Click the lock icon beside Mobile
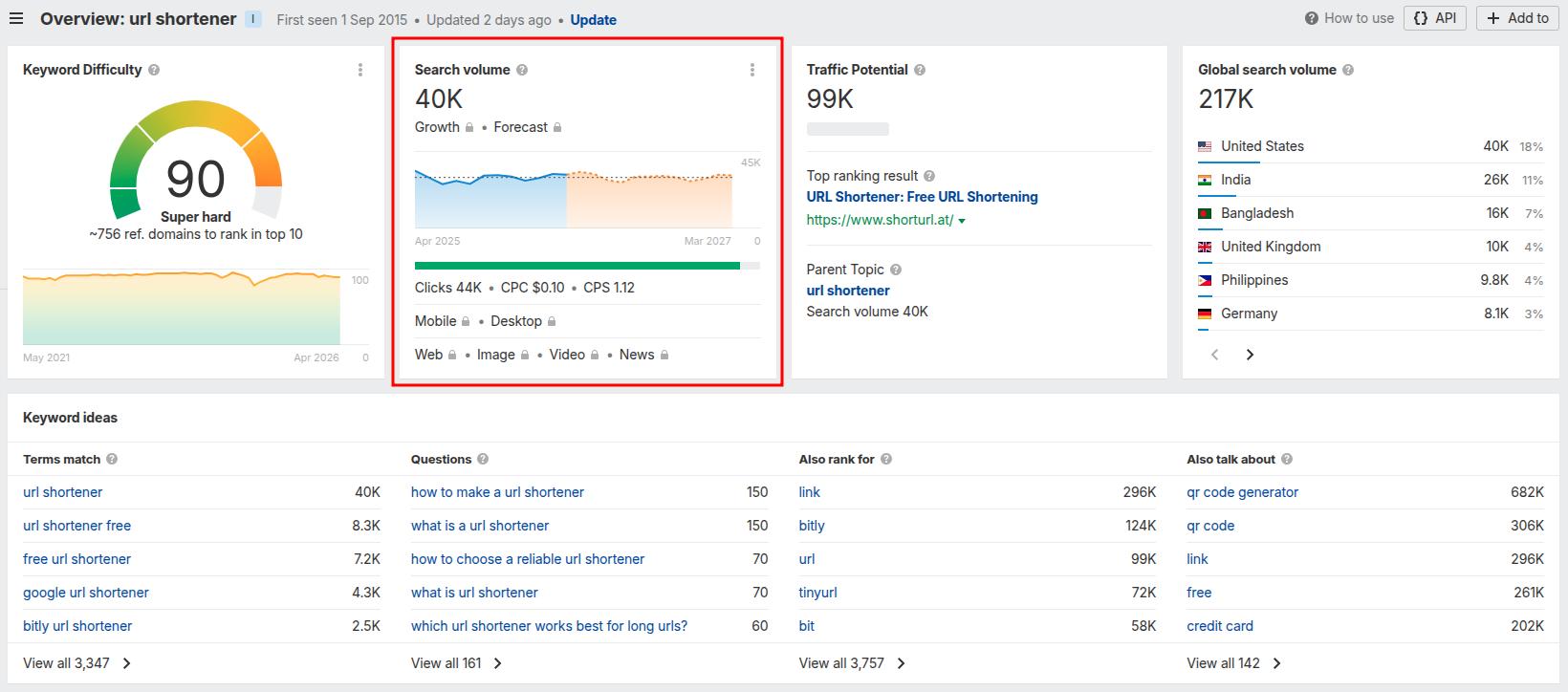Viewport: 1568px width, 692px height. click(466, 321)
